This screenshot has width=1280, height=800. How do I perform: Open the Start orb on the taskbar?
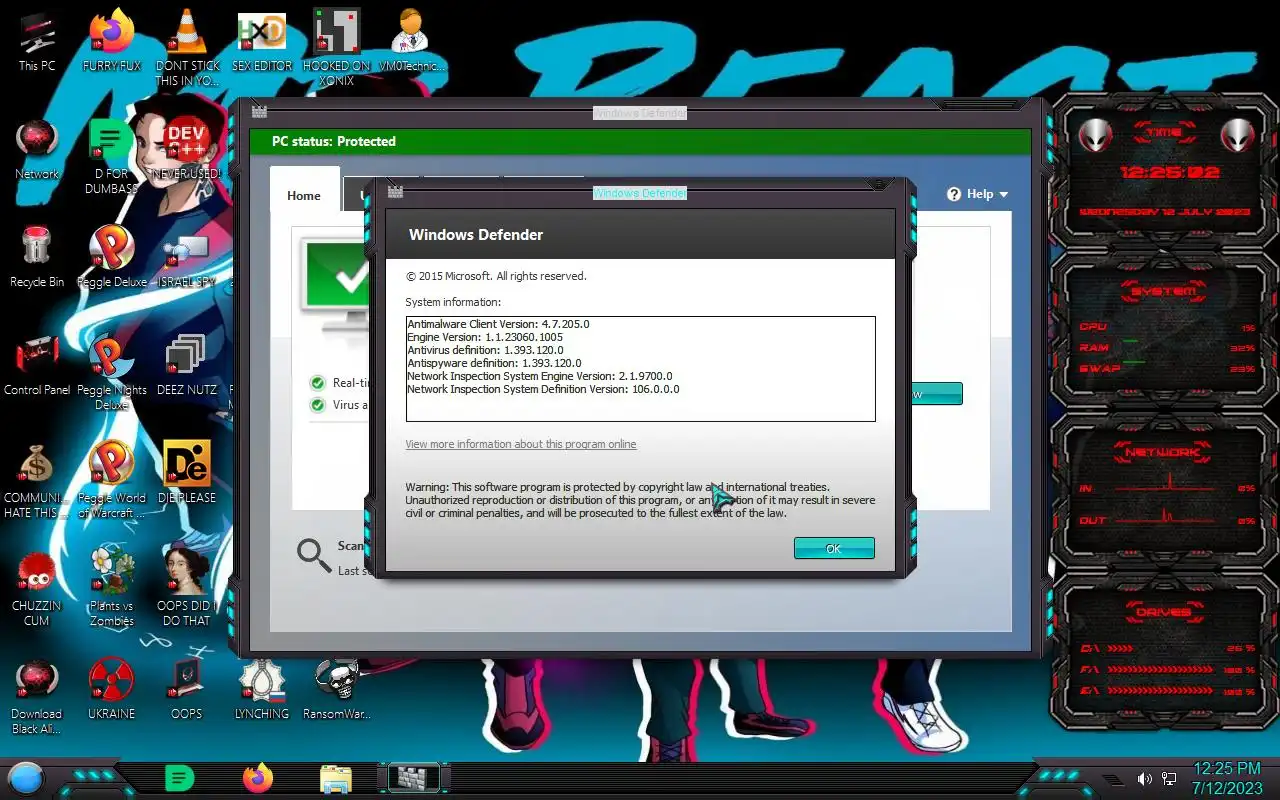(26, 777)
